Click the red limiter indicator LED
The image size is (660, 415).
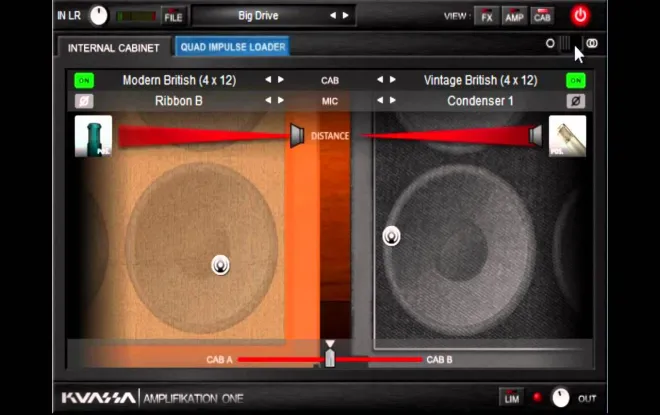(537, 397)
